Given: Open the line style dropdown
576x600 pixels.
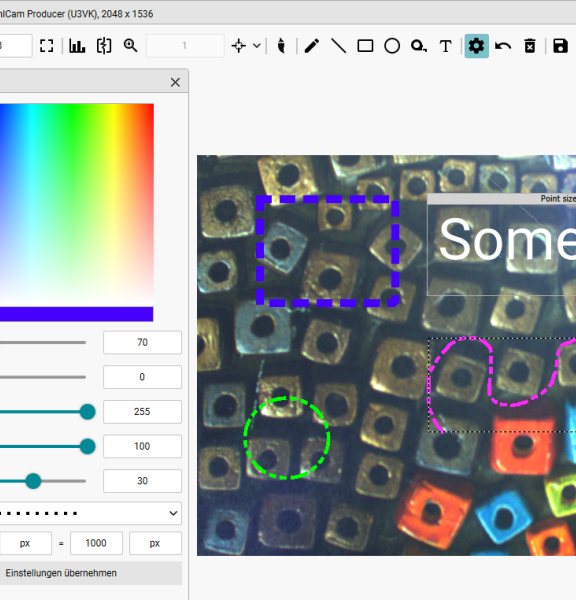Looking at the screenshot, I should 90,513.
